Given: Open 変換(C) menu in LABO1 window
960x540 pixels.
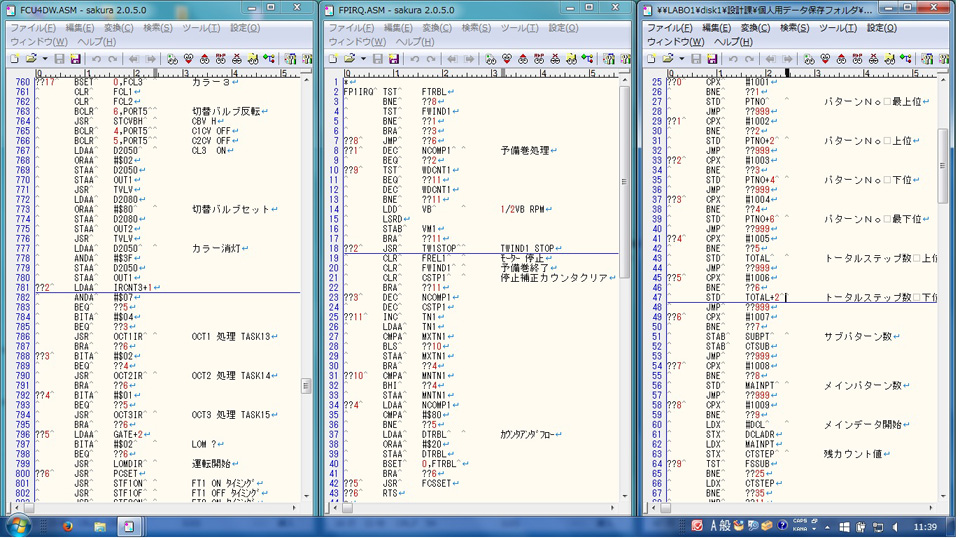Looking at the screenshot, I should click(x=756, y=28).
